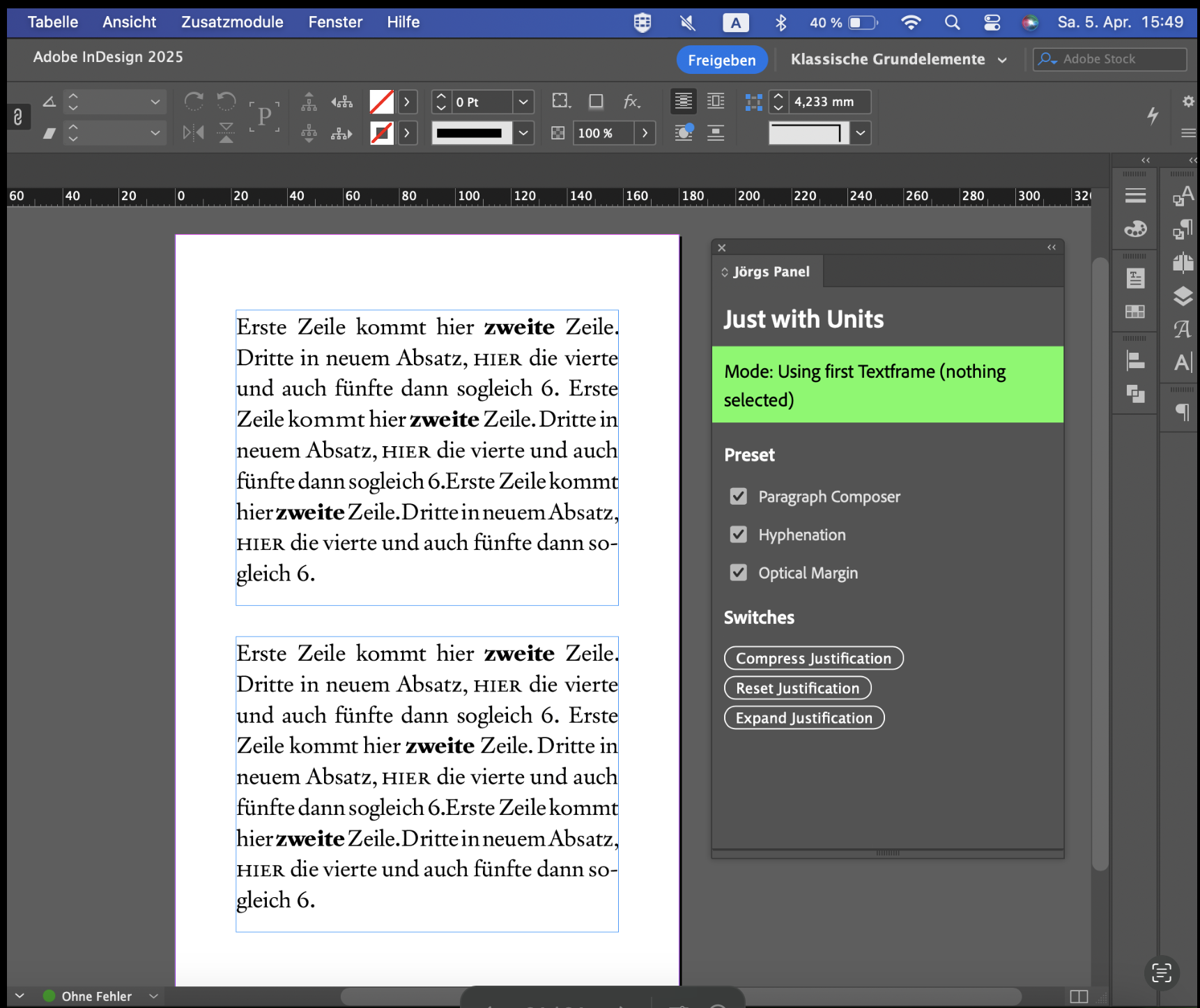Open the shear angle dropdown
The image size is (1200, 1008).
(x=155, y=132)
